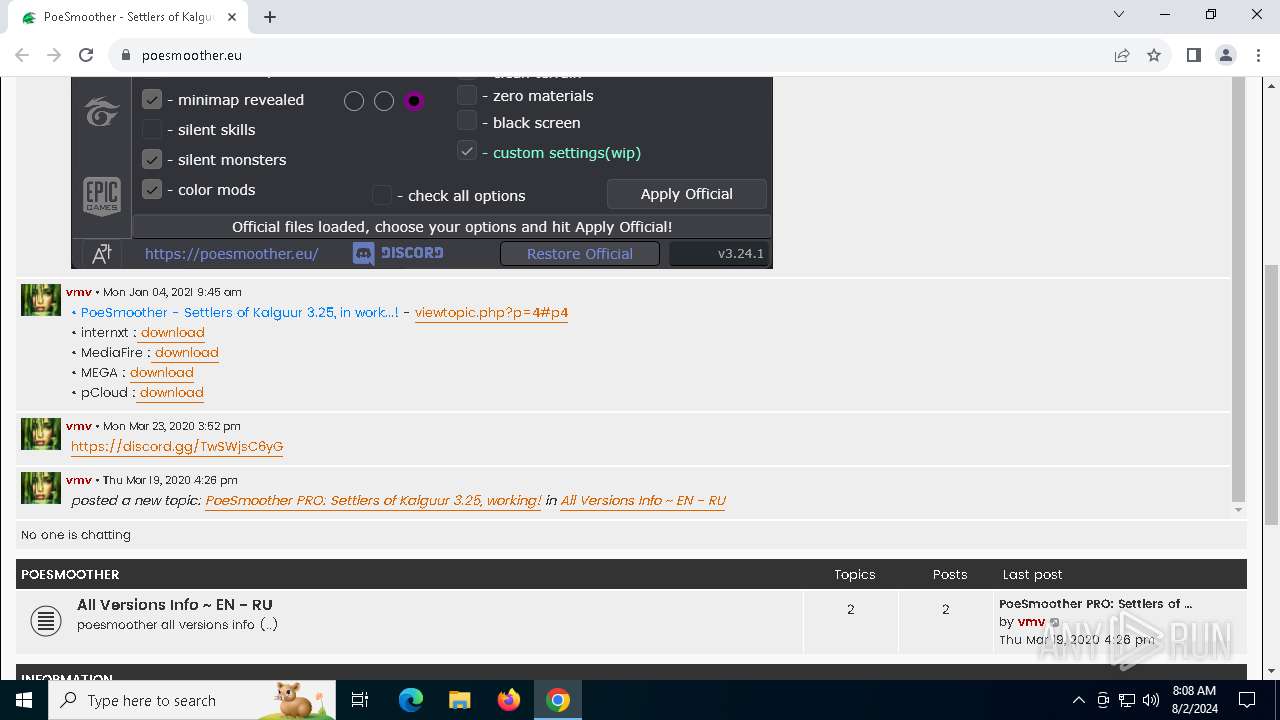Close the PoeSmoother browser tab
This screenshot has width=1280, height=720.
point(232,17)
